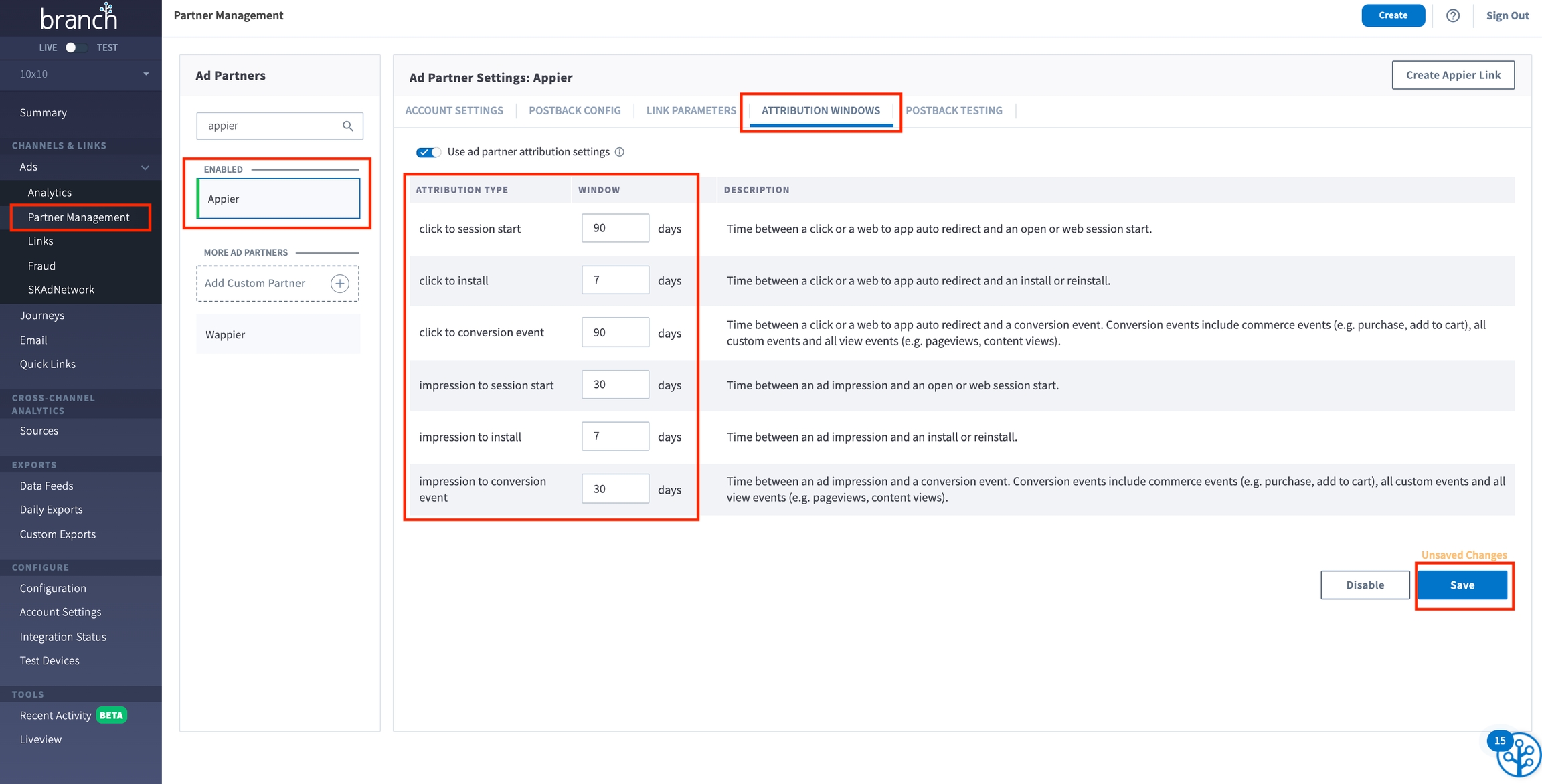Disable the 'Use ad partner attribution settings' toggle
This screenshot has width=1542, height=784.
pyautogui.click(x=428, y=152)
